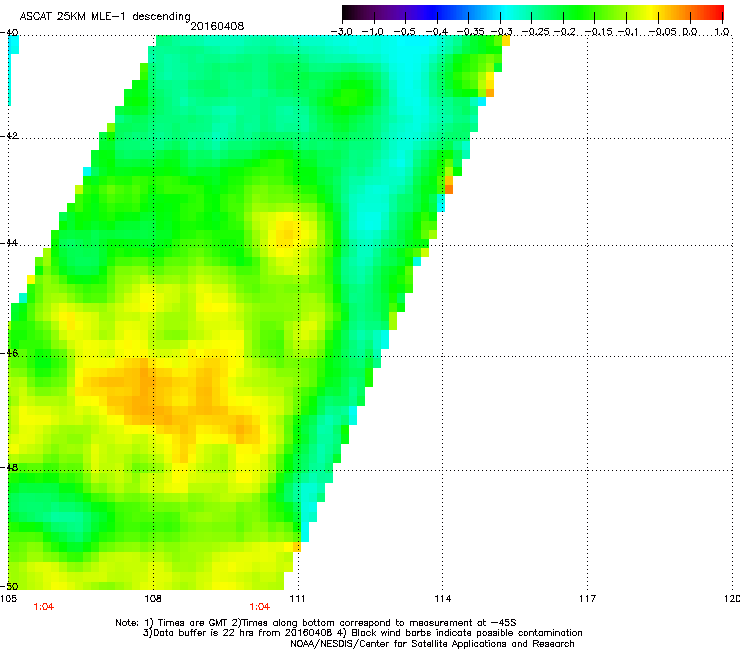Click the NOAA/NESDIS credit line
The height and width of the screenshot is (650, 740).
click(x=432, y=644)
